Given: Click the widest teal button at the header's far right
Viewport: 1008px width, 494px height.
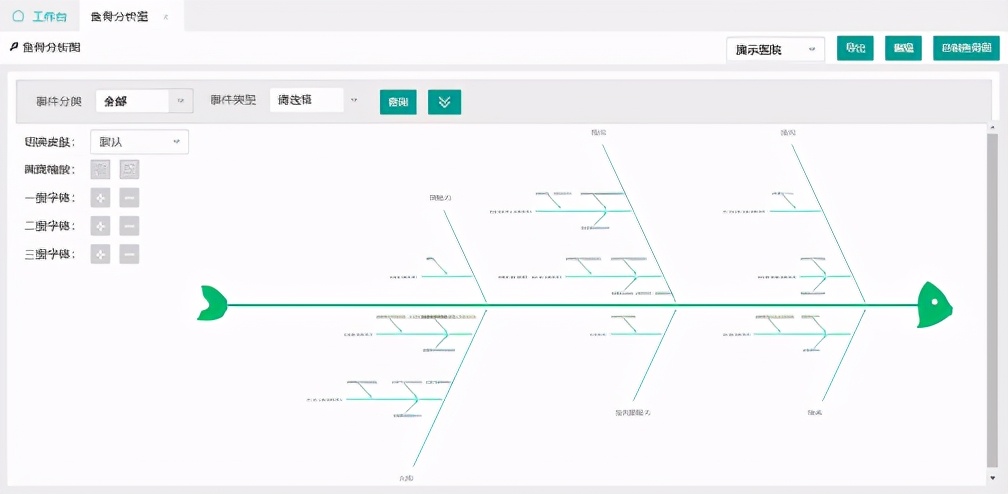Looking at the screenshot, I should point(966,48).
